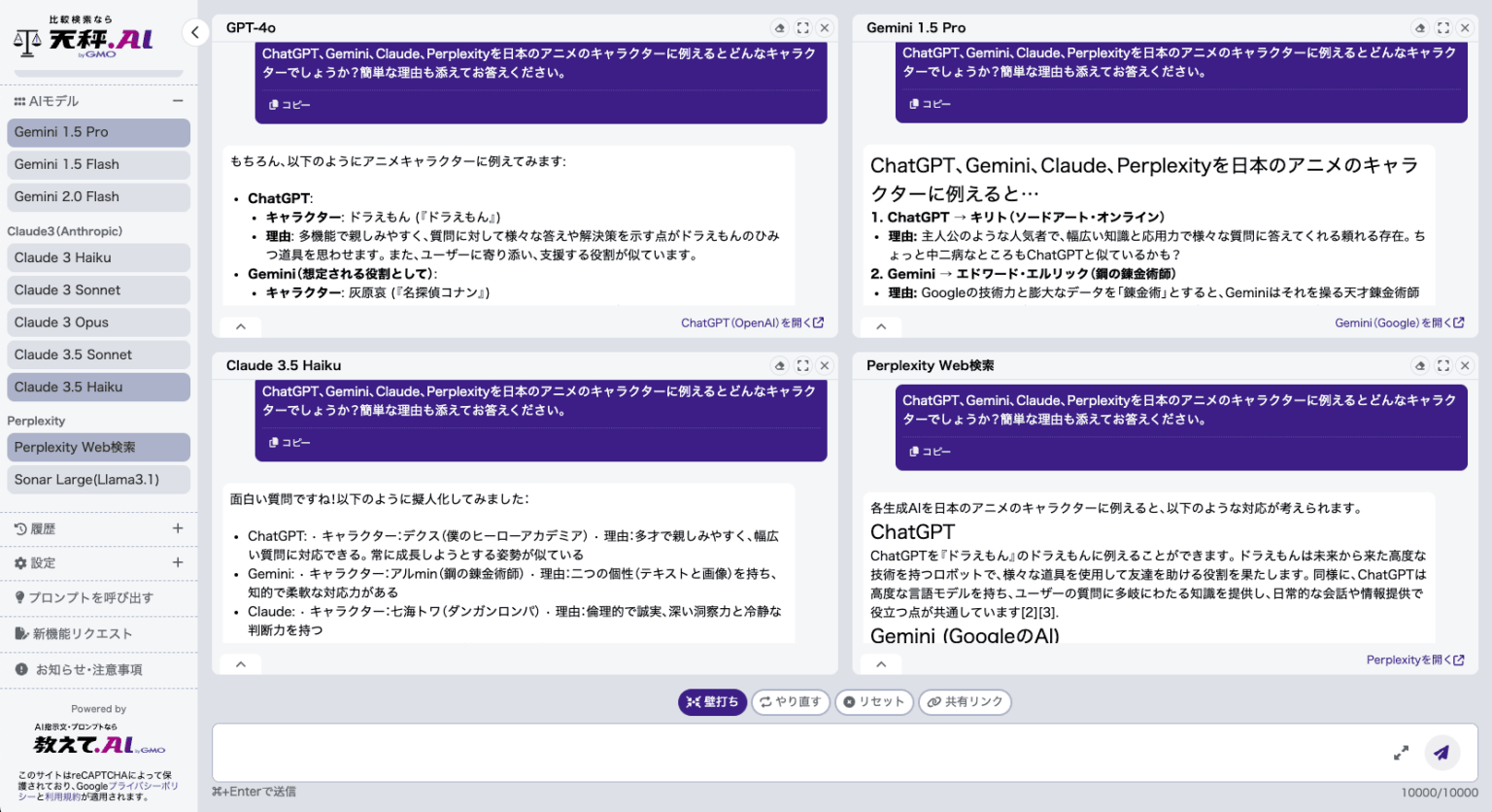Screen dimensions: 1492x812
Task: Open the Perplexityを開く link
Action: 1416,660
